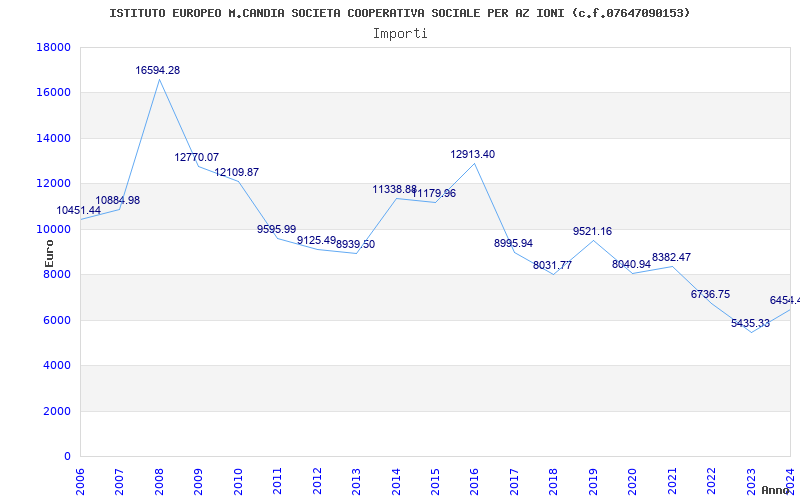Screen dimensions: 800x500
Task: Click the 8031.77 value label
Action: (x=553, y=265)
